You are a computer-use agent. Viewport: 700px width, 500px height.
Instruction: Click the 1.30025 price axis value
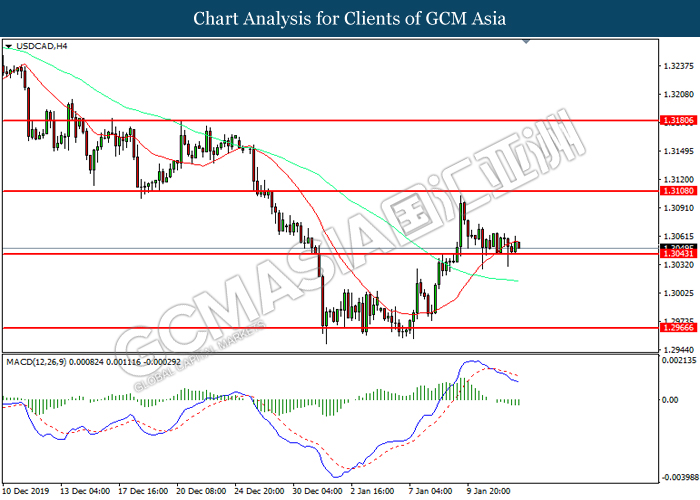pos(679,293)
